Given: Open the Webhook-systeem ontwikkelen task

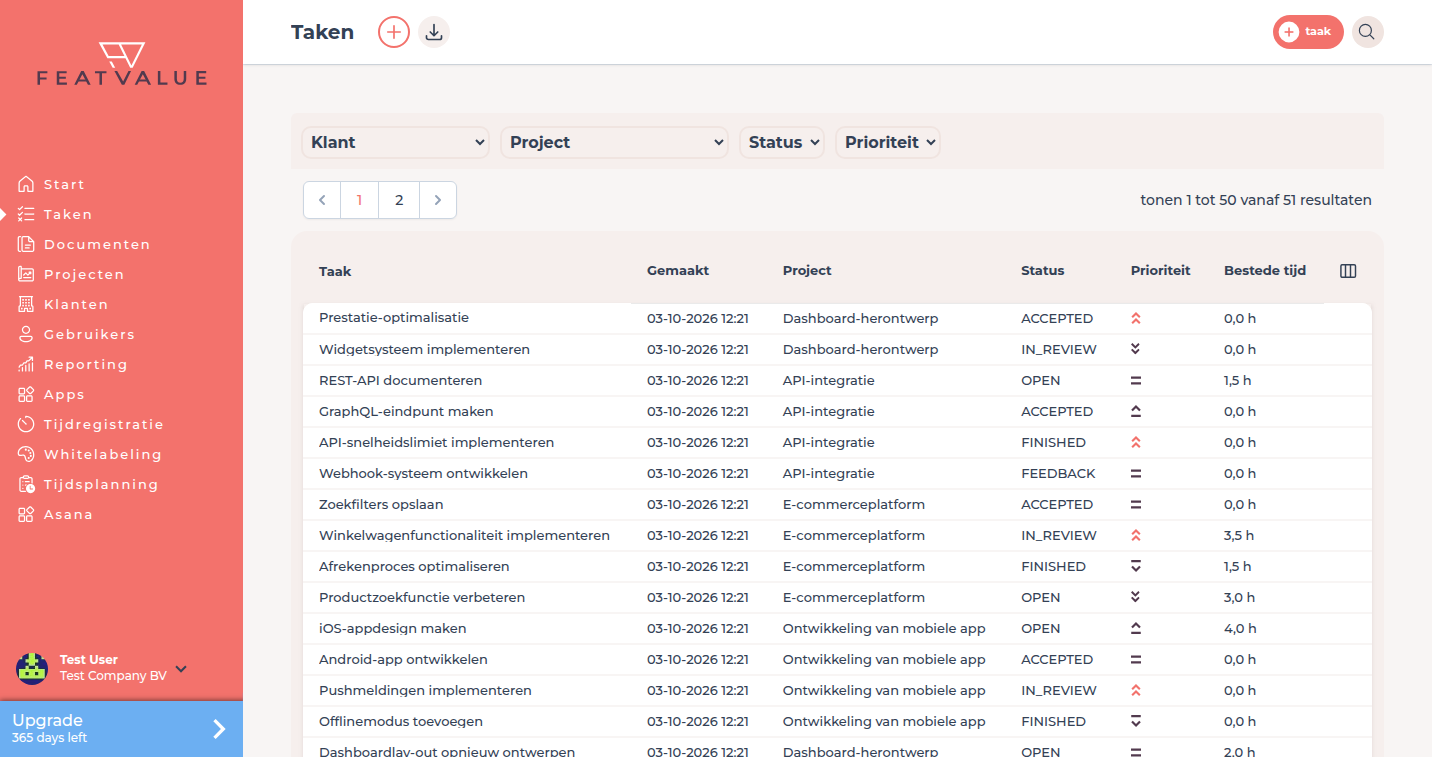Looking at the screenshot, I should [x=423, y=473].
